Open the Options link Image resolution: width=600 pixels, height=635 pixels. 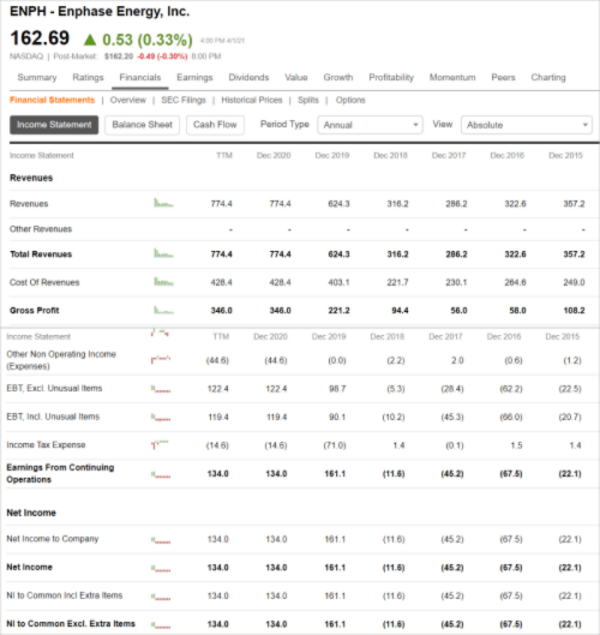coord(350,100)
